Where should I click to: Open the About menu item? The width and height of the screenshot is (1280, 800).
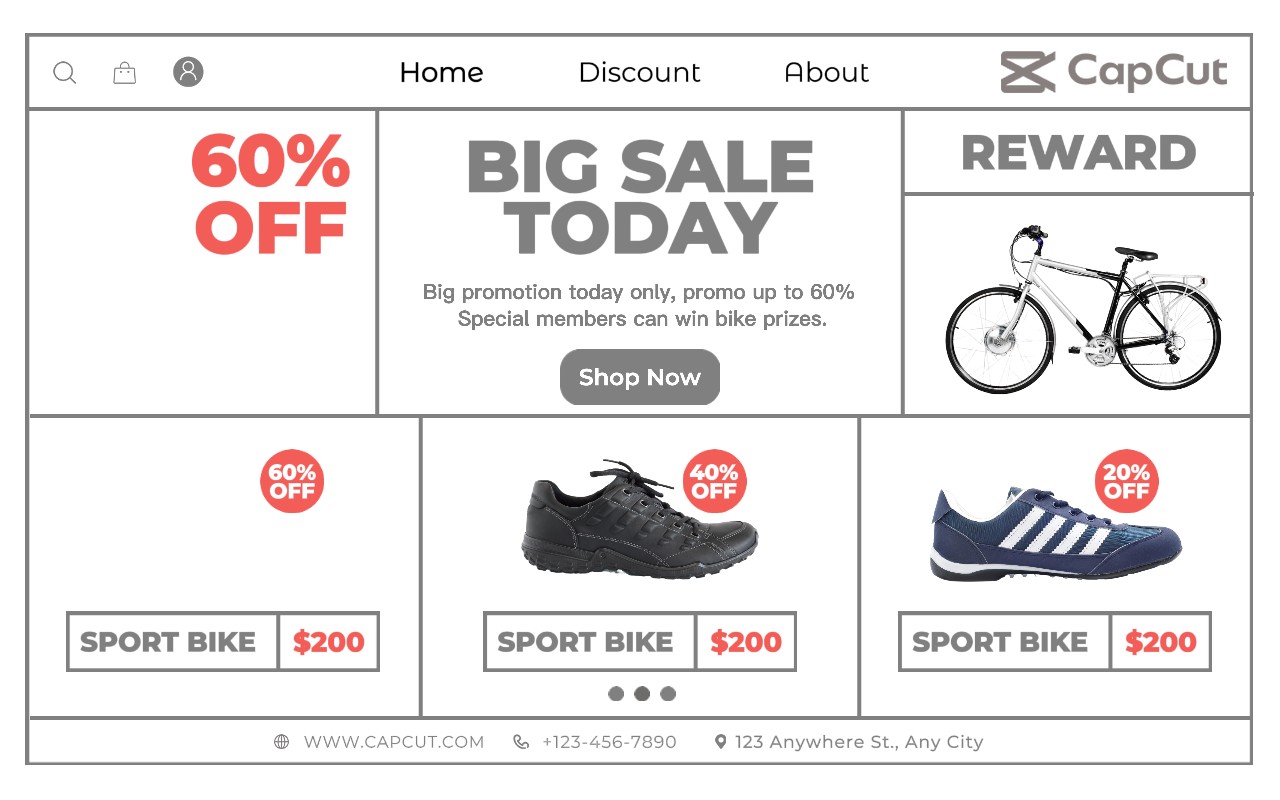pos(826,72)
